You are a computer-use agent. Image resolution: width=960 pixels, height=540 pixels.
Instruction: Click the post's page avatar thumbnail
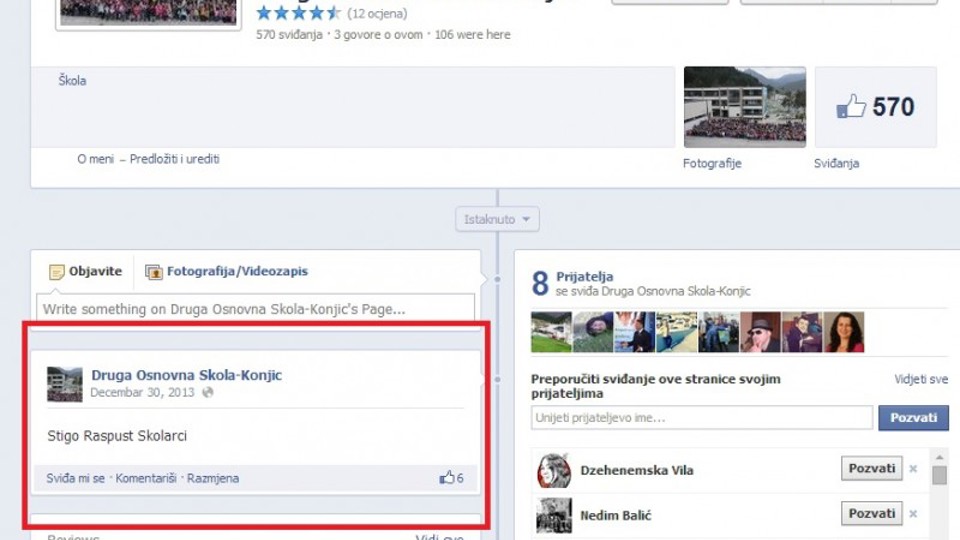[x=65, y=384]
